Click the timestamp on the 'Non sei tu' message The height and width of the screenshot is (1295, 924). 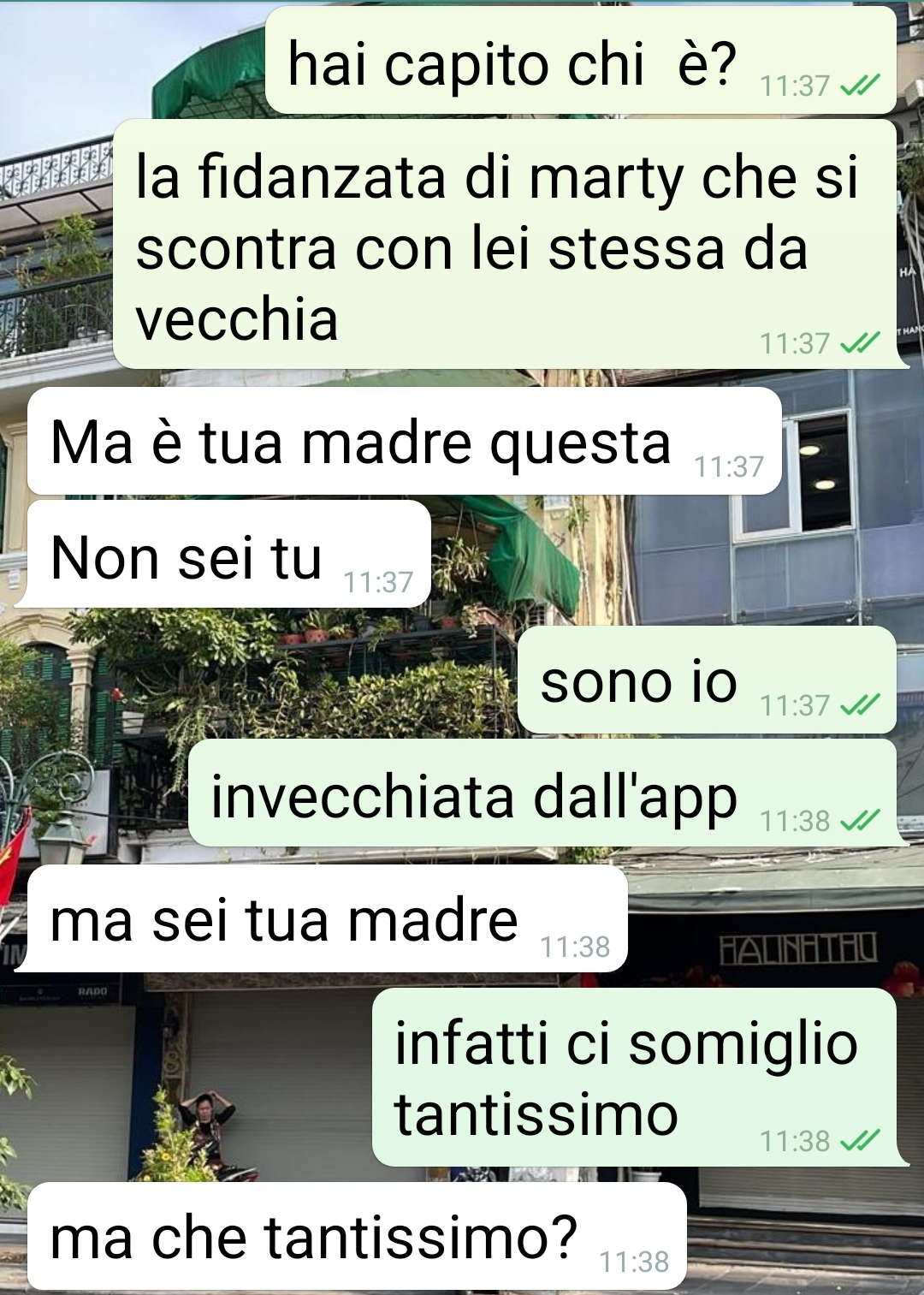point(378,582)
